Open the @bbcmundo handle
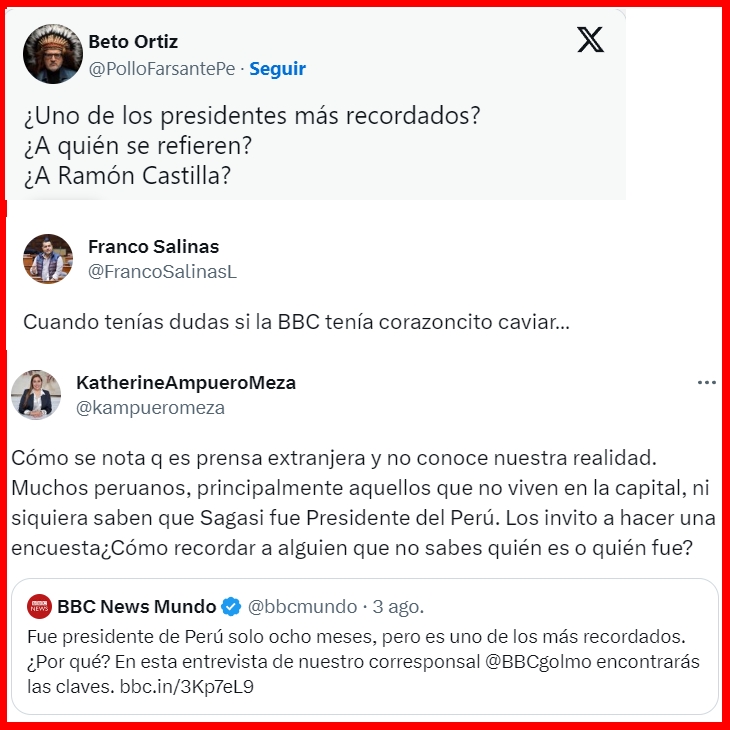Image resolution: width=730 pixels, height=730 pixels. point(302,607)
